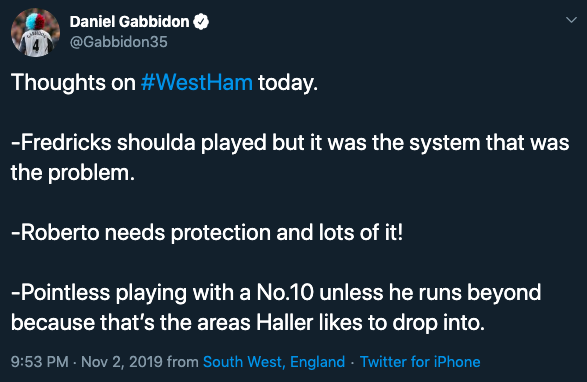Click the blue verified badge next to the name
Image resolution: width=587 pixels, height=382 pixels.
click(201, 22)
